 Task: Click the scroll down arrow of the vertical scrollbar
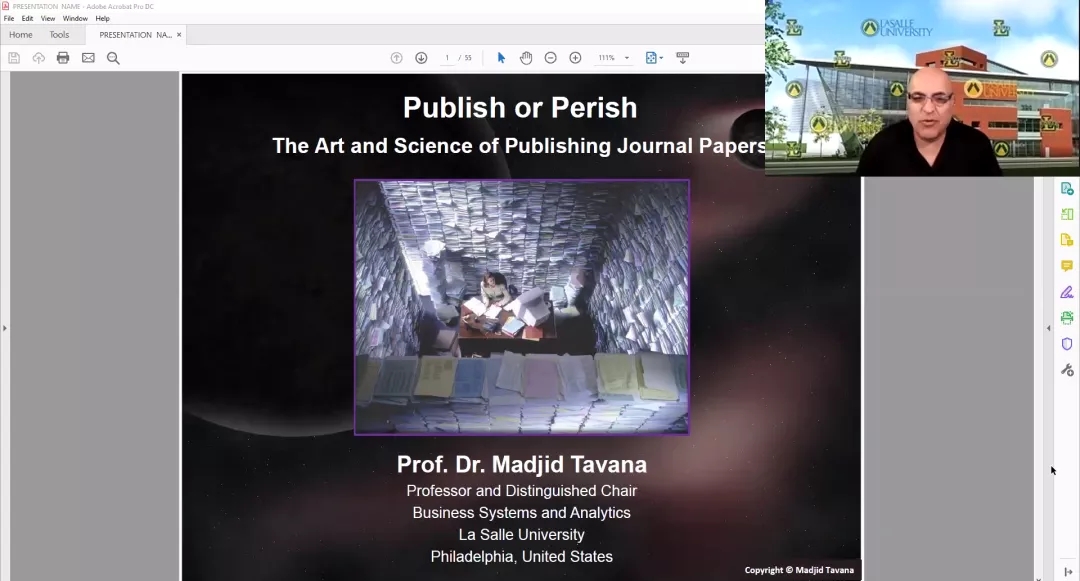tap(1039, 578)
